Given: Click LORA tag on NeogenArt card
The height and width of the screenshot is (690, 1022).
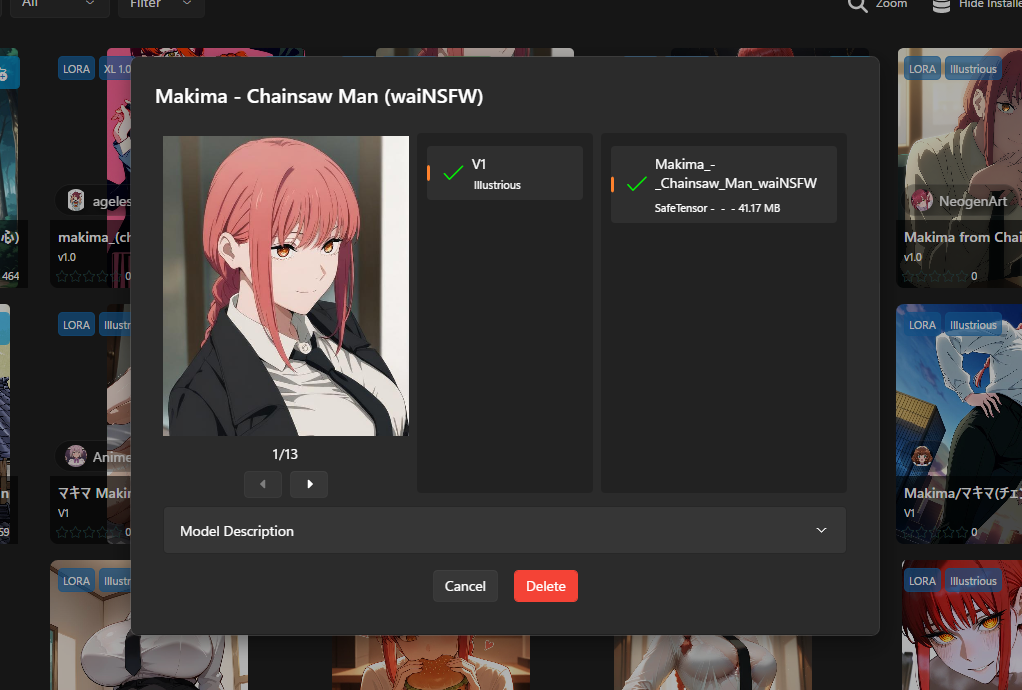Looking at the screenshot, I should (922, 69).
